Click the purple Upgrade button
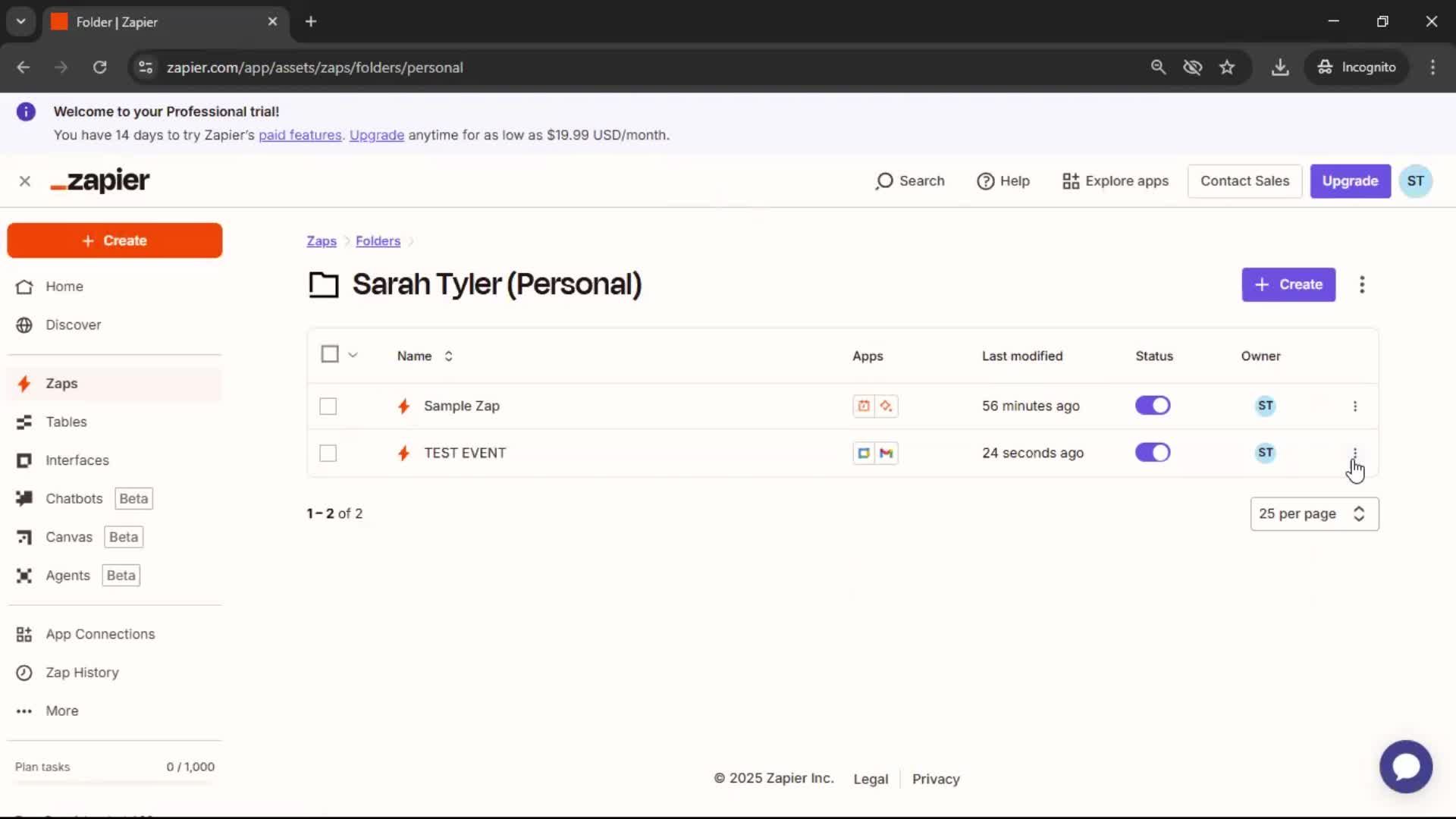Viewport: 1456px width, 819px height. (1350, 181)
